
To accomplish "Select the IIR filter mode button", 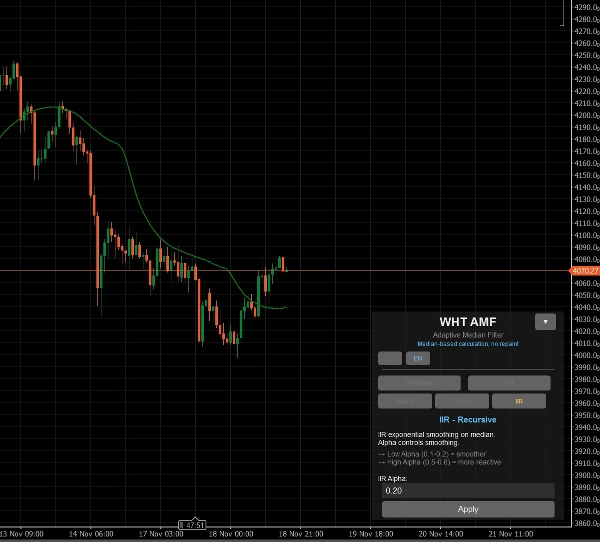I will (x=519, y=401).
